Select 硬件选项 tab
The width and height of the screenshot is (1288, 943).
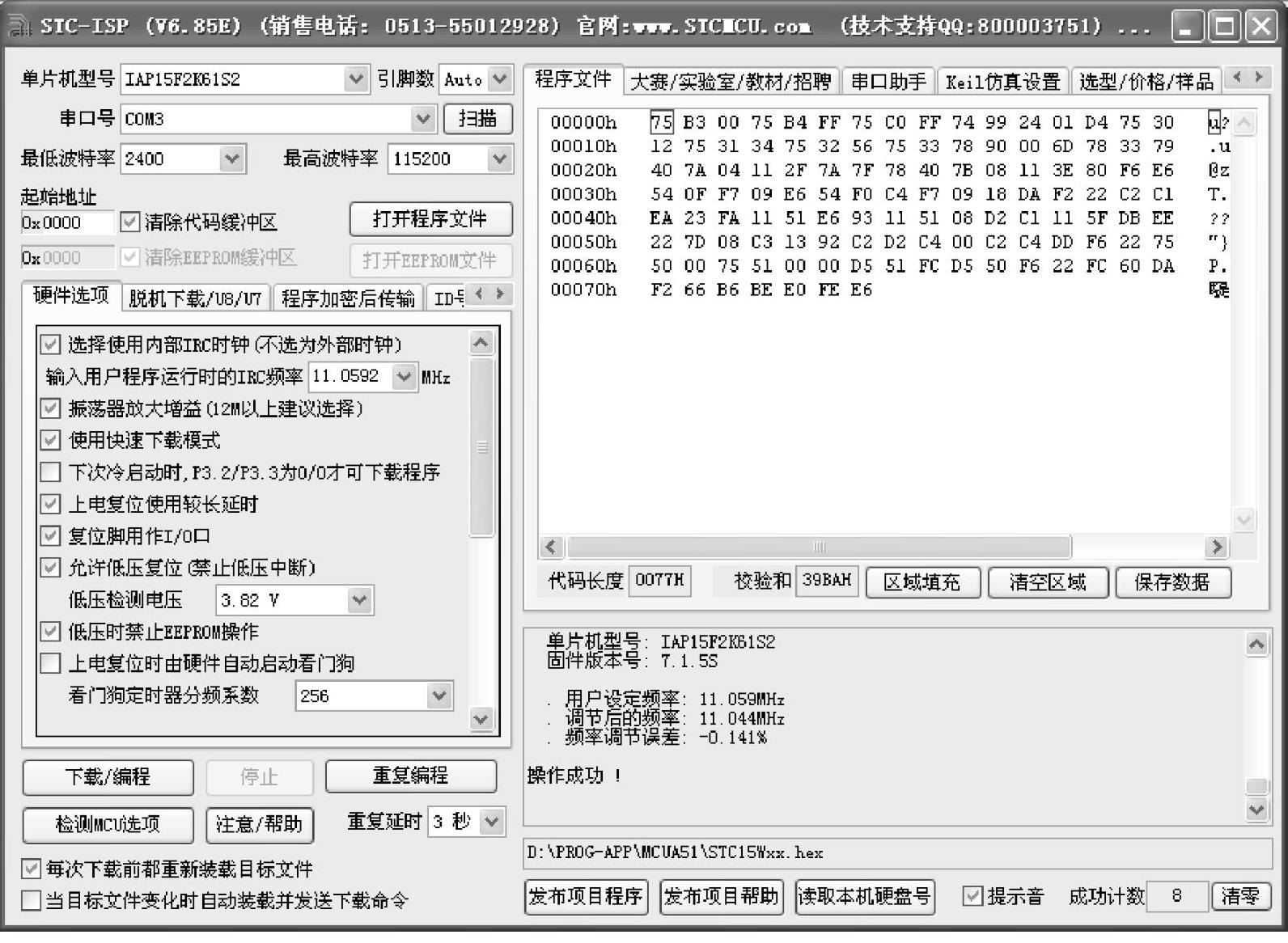click(71, 295)
